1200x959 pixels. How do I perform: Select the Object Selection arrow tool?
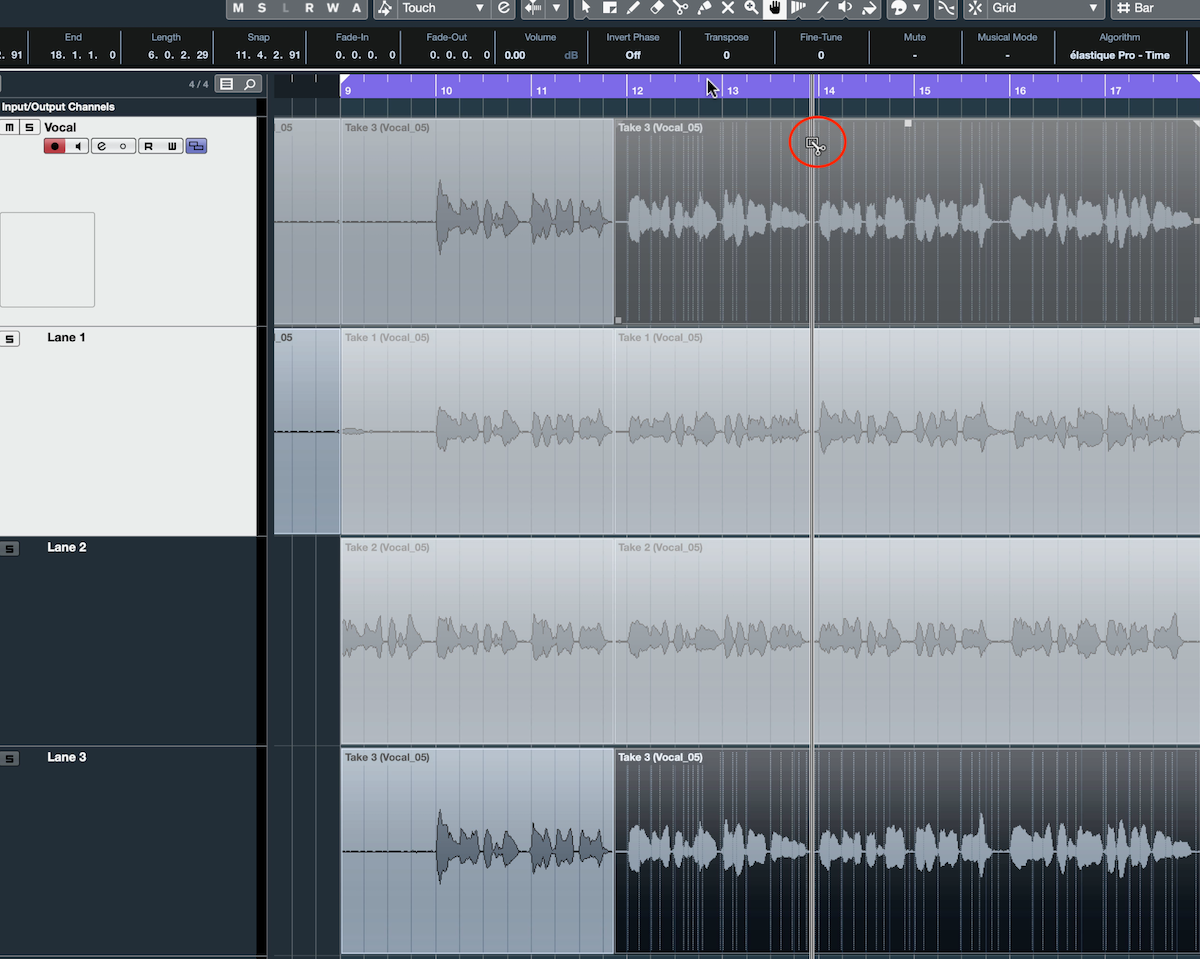pos(586,8)
